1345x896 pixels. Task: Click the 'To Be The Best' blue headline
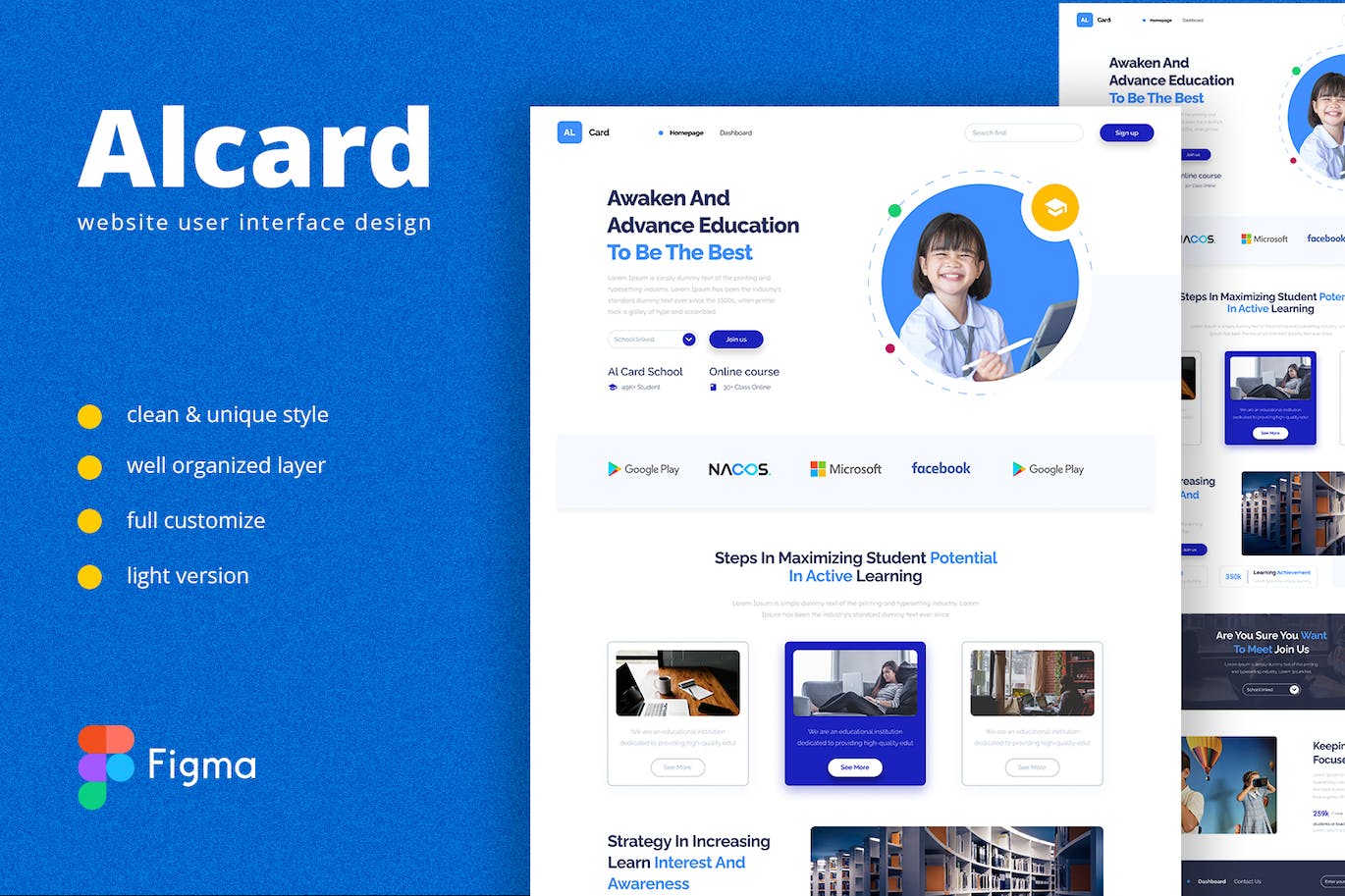pyautogui.click(x=679, y=252)
